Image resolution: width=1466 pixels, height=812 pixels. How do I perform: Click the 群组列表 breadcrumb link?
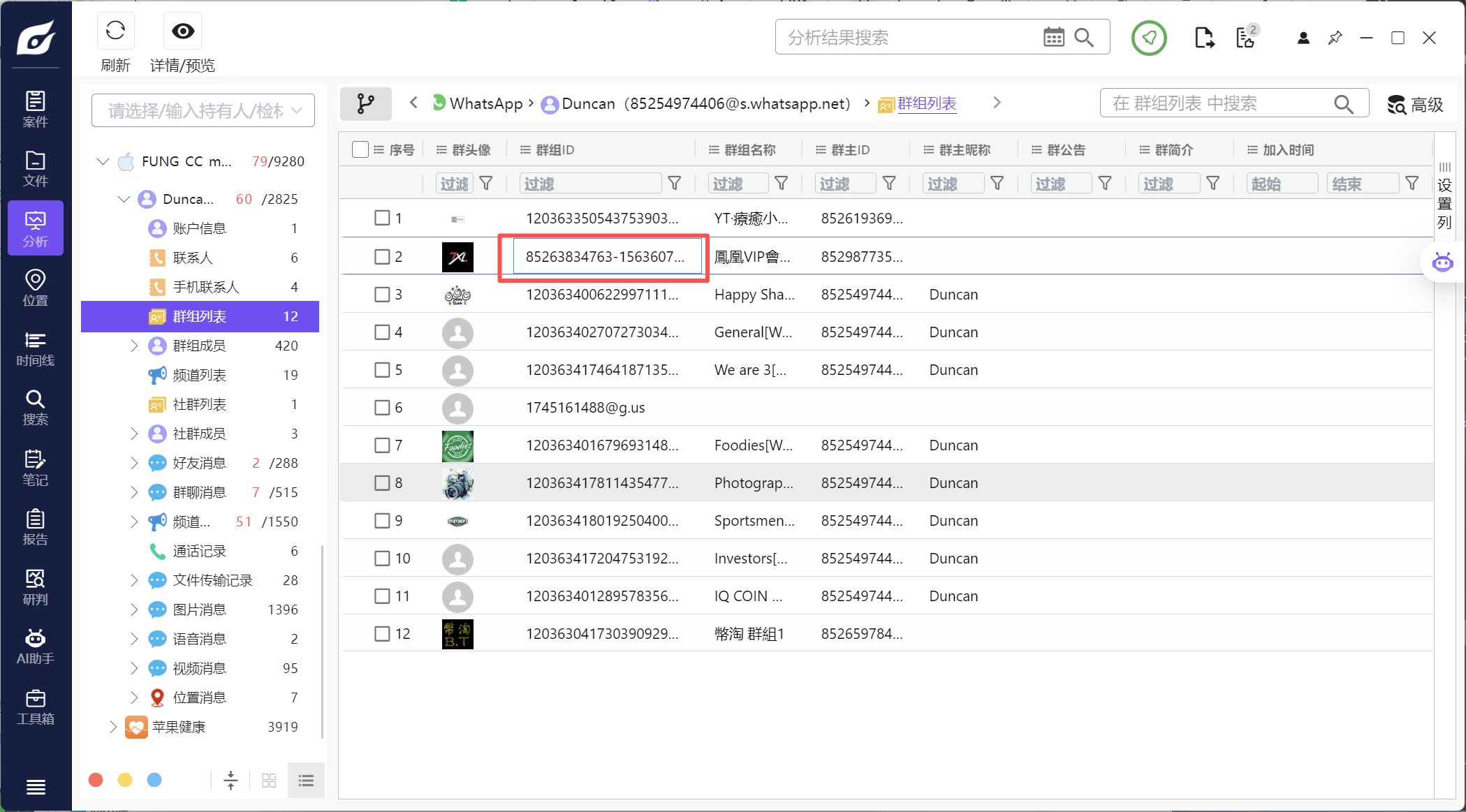pos(926,103)
